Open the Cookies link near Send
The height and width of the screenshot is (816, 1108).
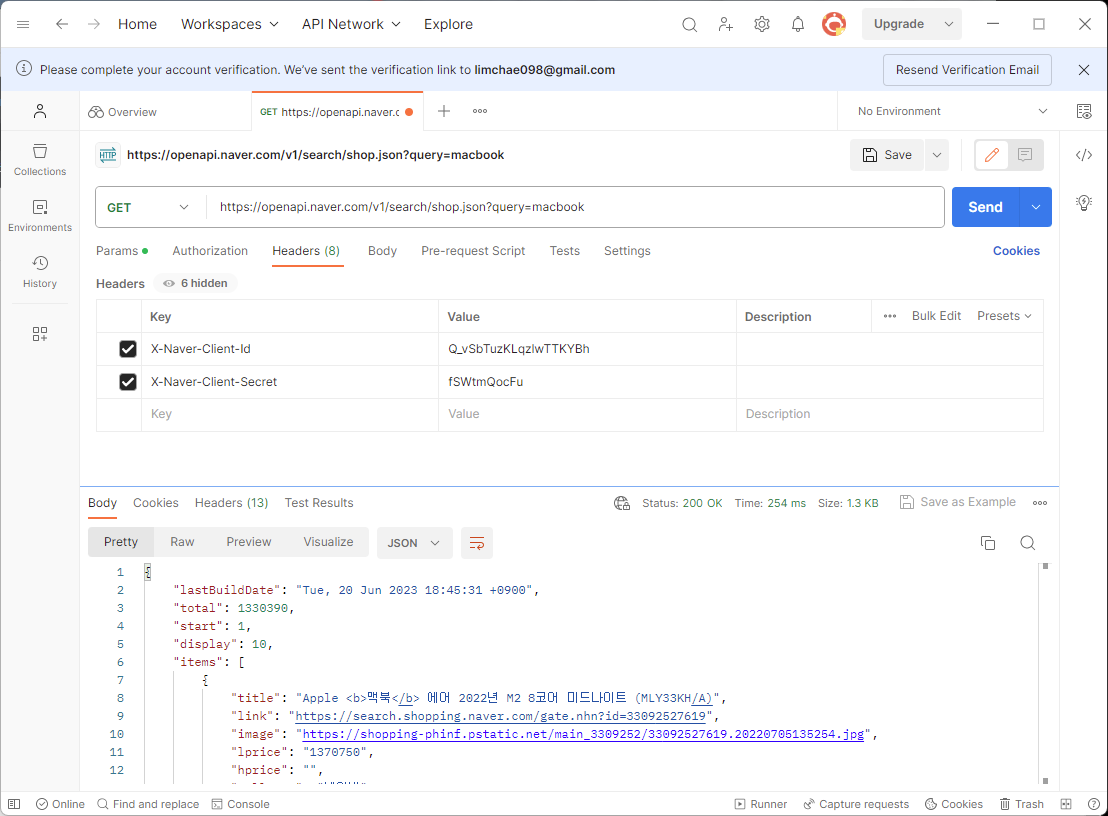(x=1016, y=251)
